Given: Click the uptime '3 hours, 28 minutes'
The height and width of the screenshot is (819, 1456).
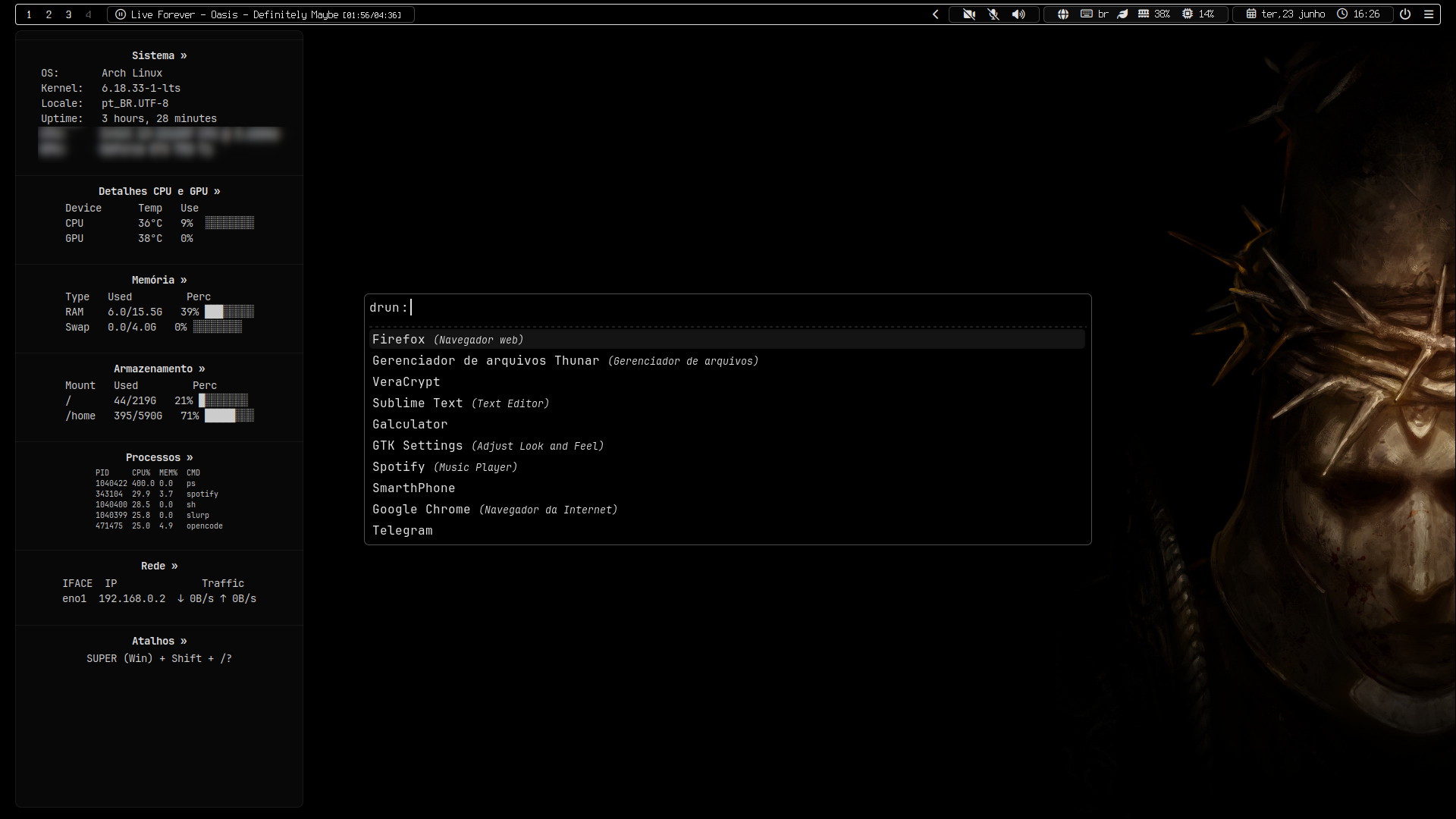Looking at the screenshot, I should (x=159, y=118).
